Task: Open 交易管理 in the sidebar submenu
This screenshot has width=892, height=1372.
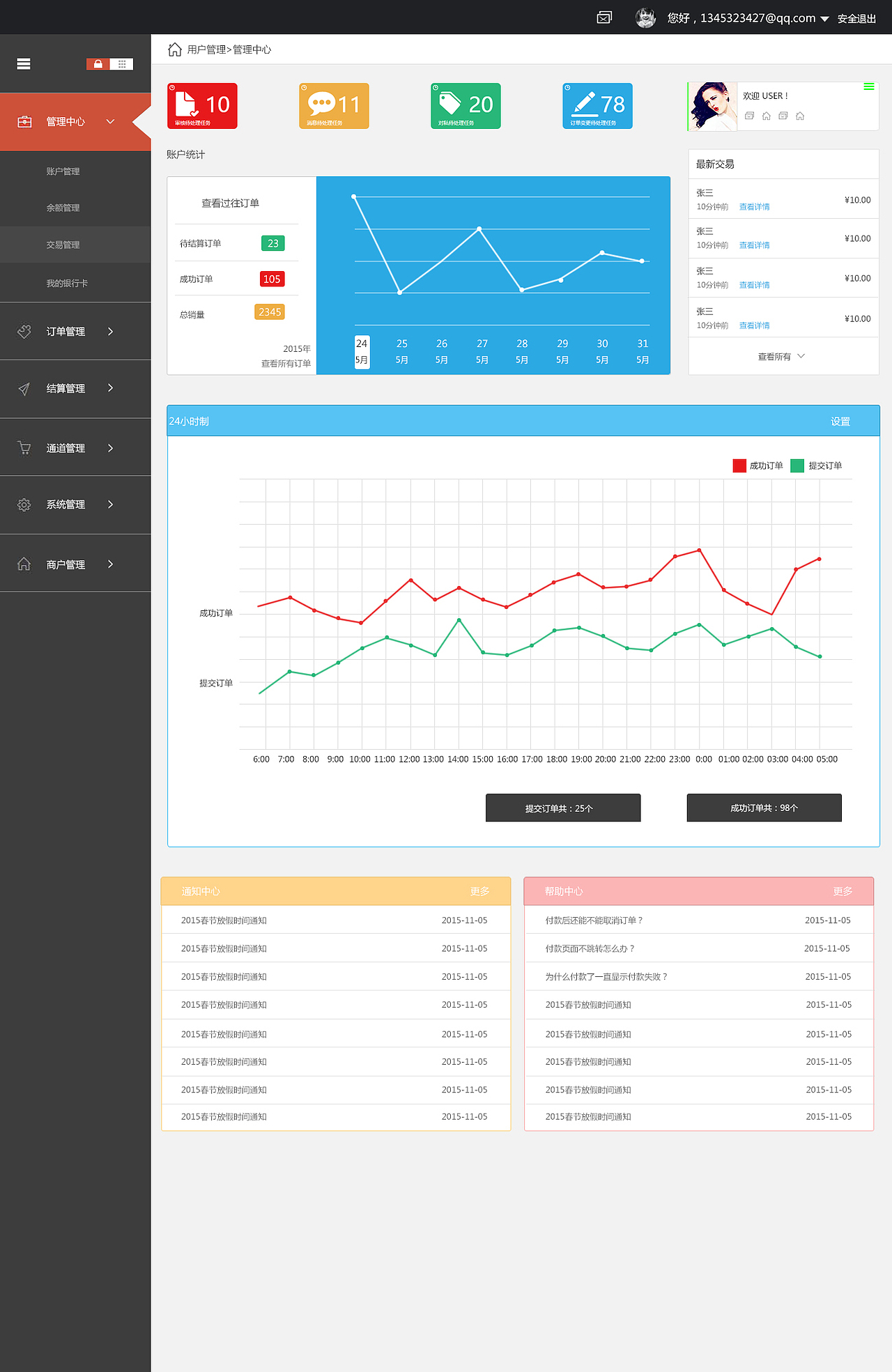Action: click(63, 245)
